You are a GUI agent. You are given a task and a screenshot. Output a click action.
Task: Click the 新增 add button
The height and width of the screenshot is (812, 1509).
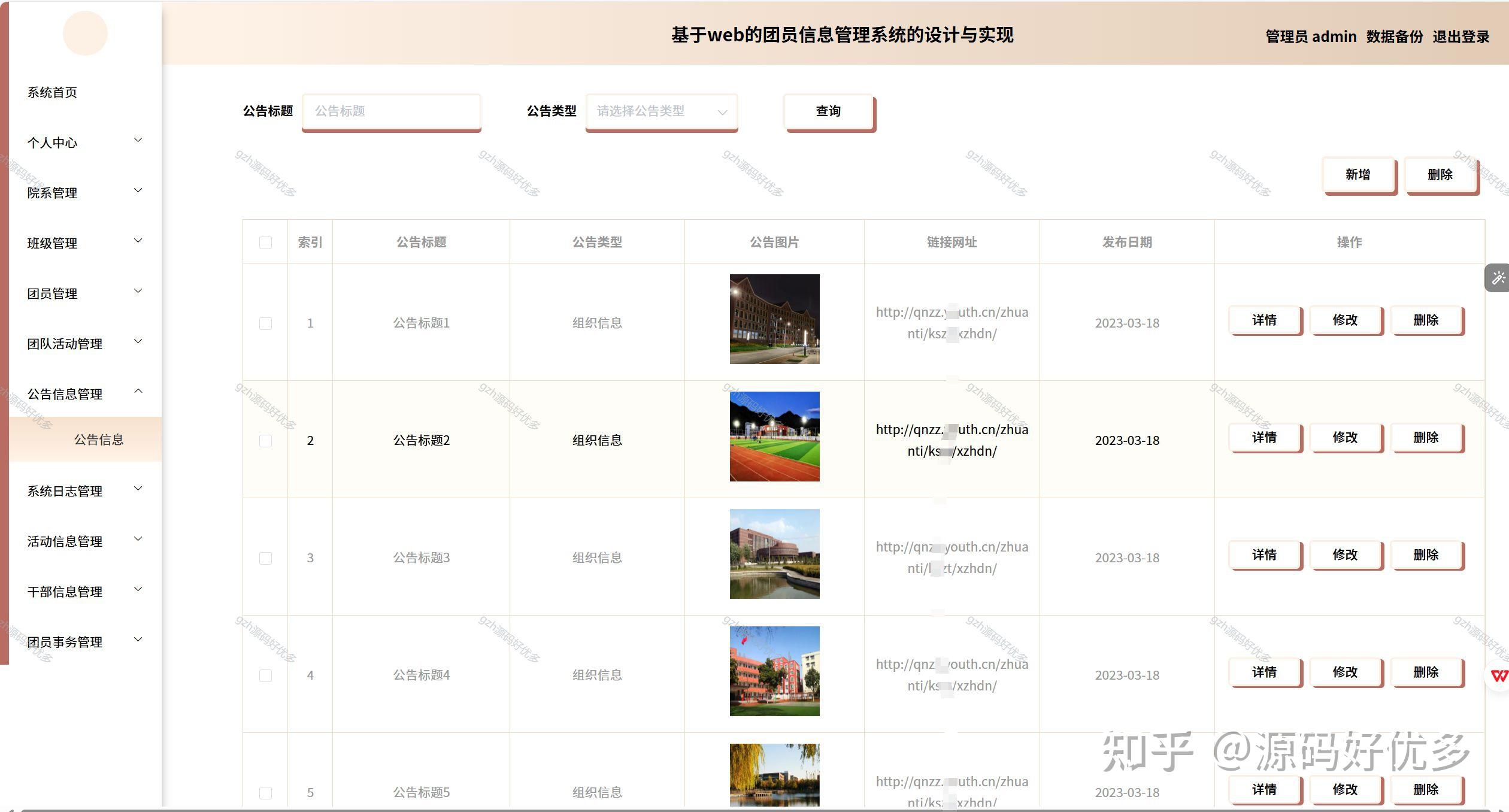click(x=1358, y=174)
